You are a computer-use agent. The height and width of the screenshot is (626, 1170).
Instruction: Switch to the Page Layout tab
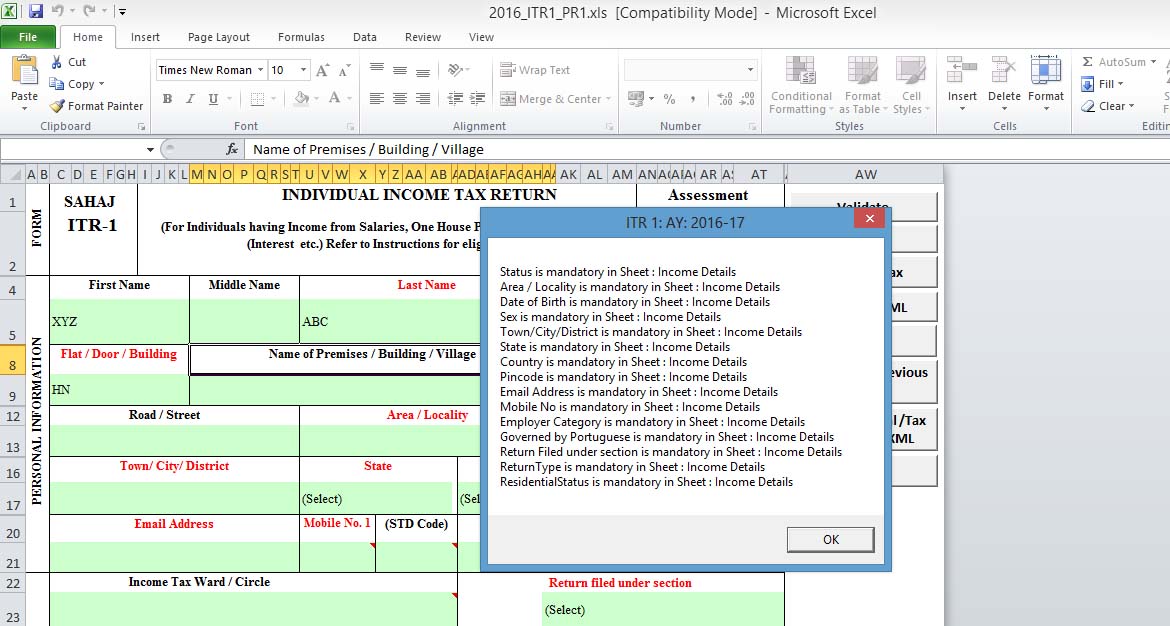tap(219, 37)
